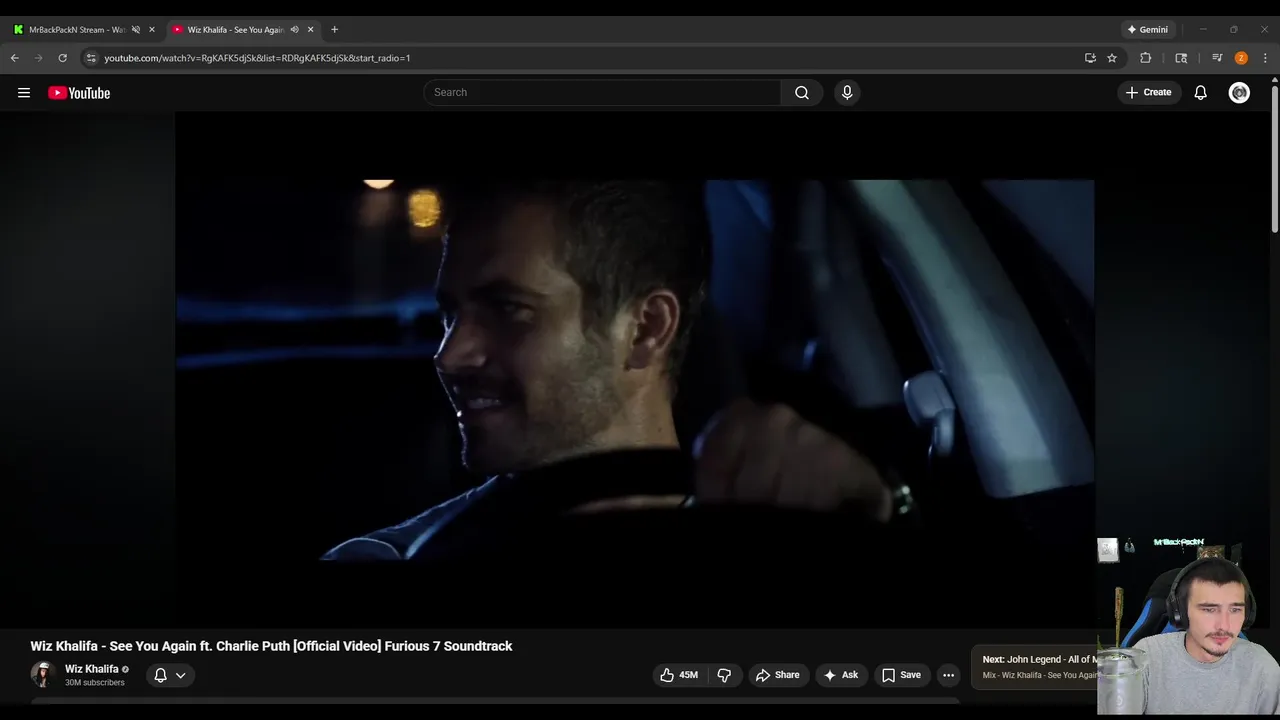Open the more actions three-dot menu
Image resolution: width=1280 pixels, height=720 pixels.
pos(948,675)
